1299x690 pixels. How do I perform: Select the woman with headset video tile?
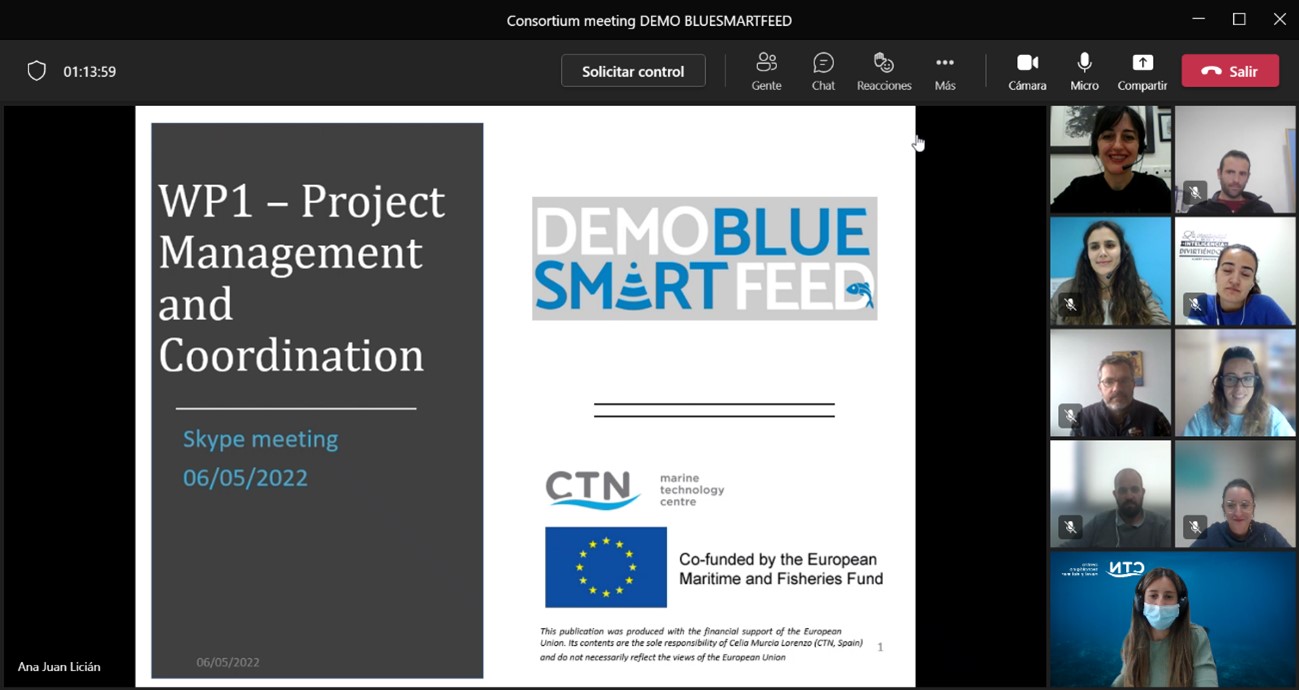1110,160
